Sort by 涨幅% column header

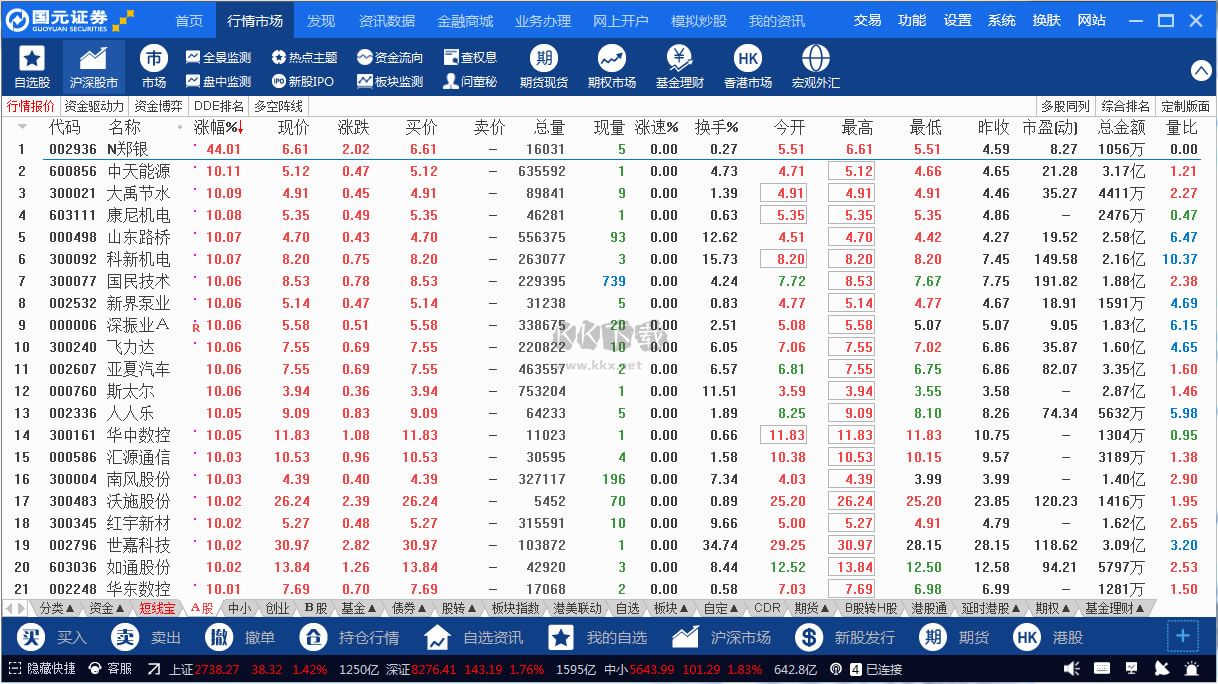click(218, 128)
